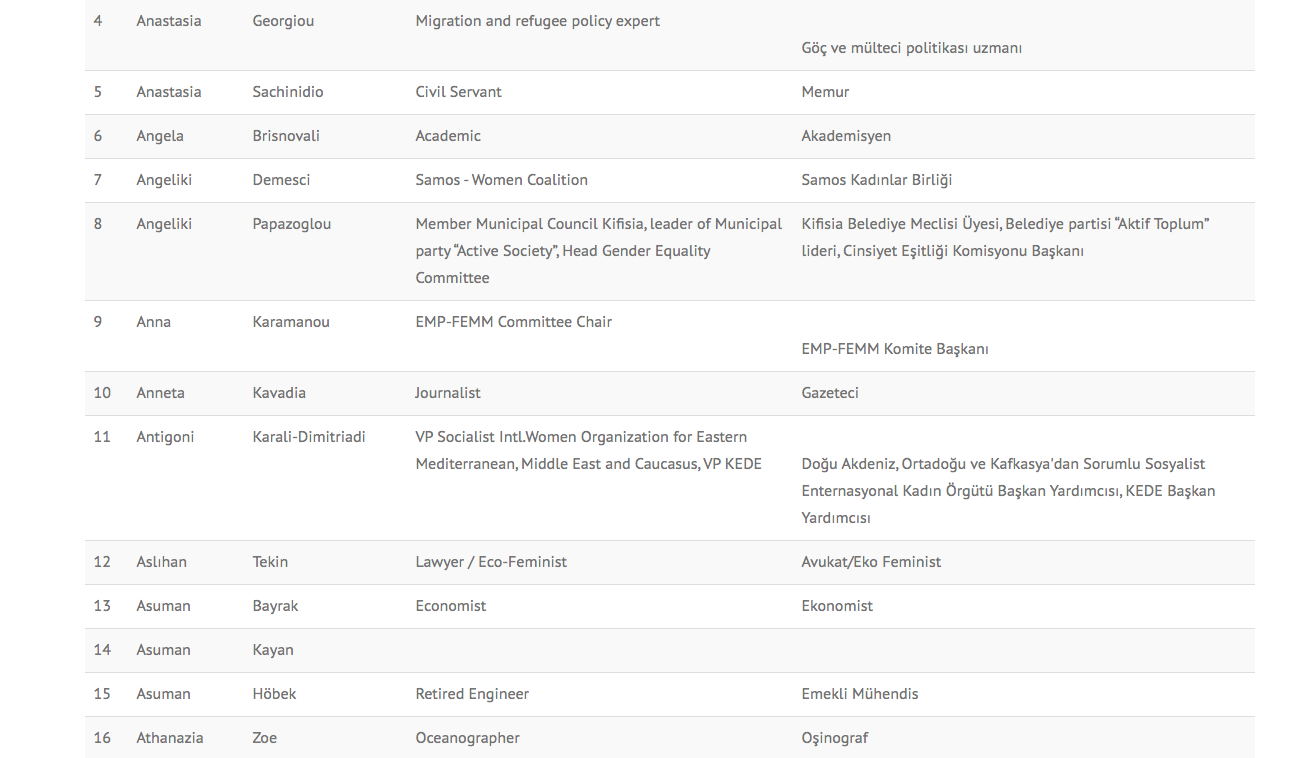1302x758 pixels.
Task: Click the name Brisnovali
Action: 286,136
